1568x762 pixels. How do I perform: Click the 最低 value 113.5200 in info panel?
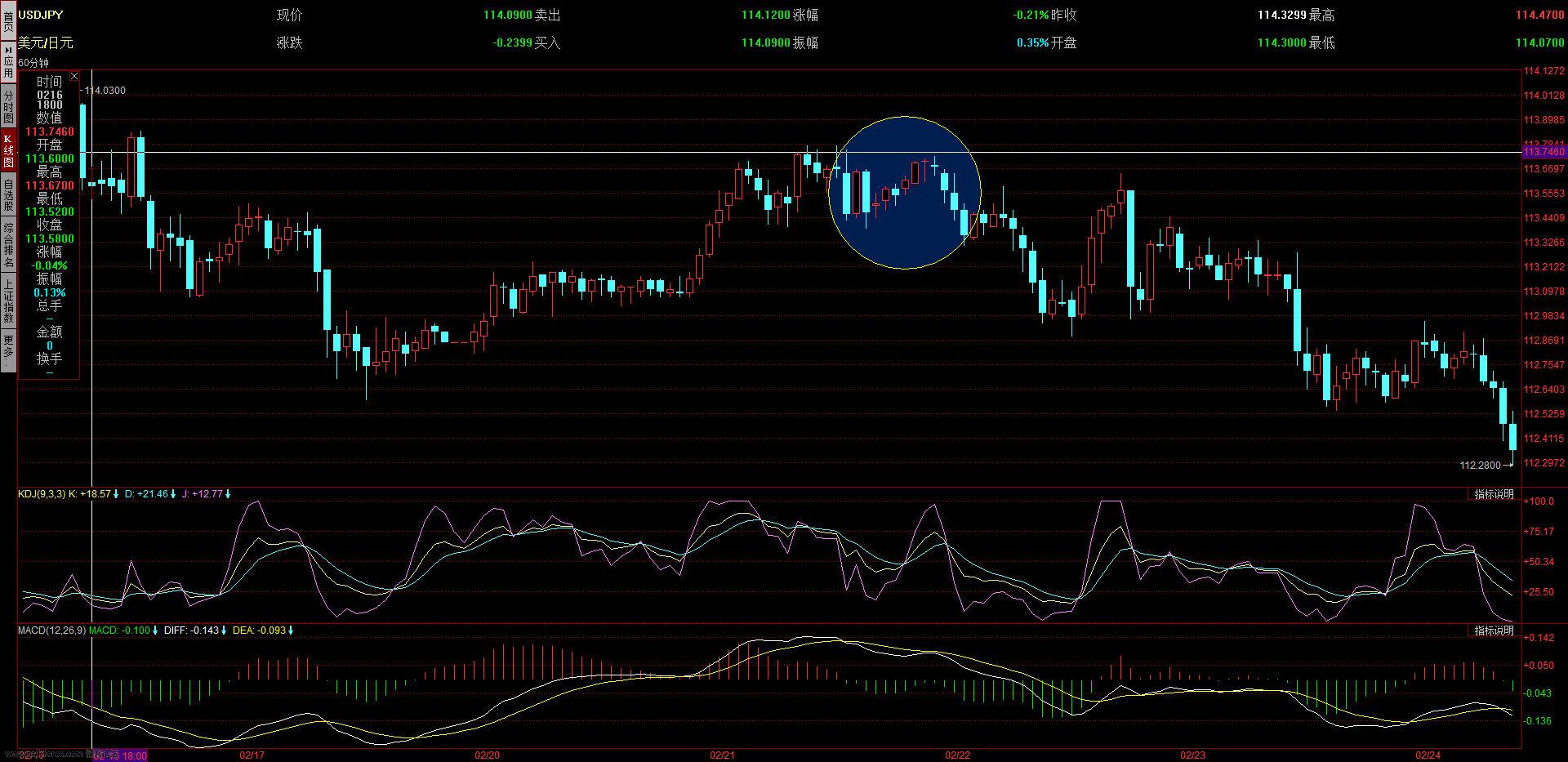coord(49,212)
